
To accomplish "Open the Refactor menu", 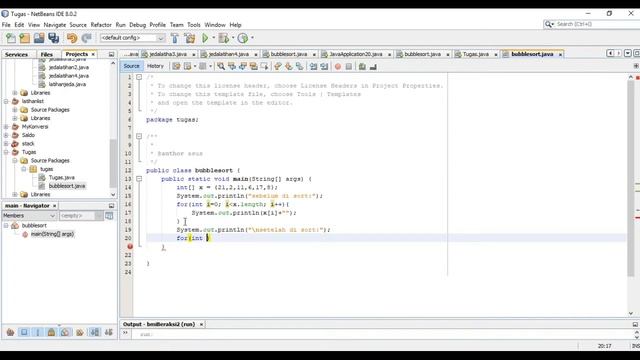I will (101, 25).
